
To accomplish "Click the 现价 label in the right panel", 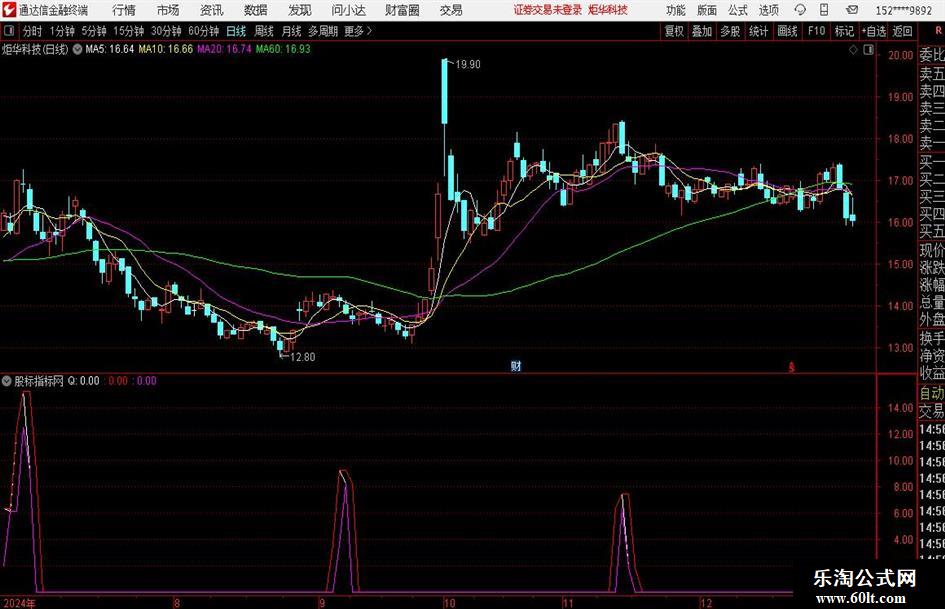I will coord(932,250).
